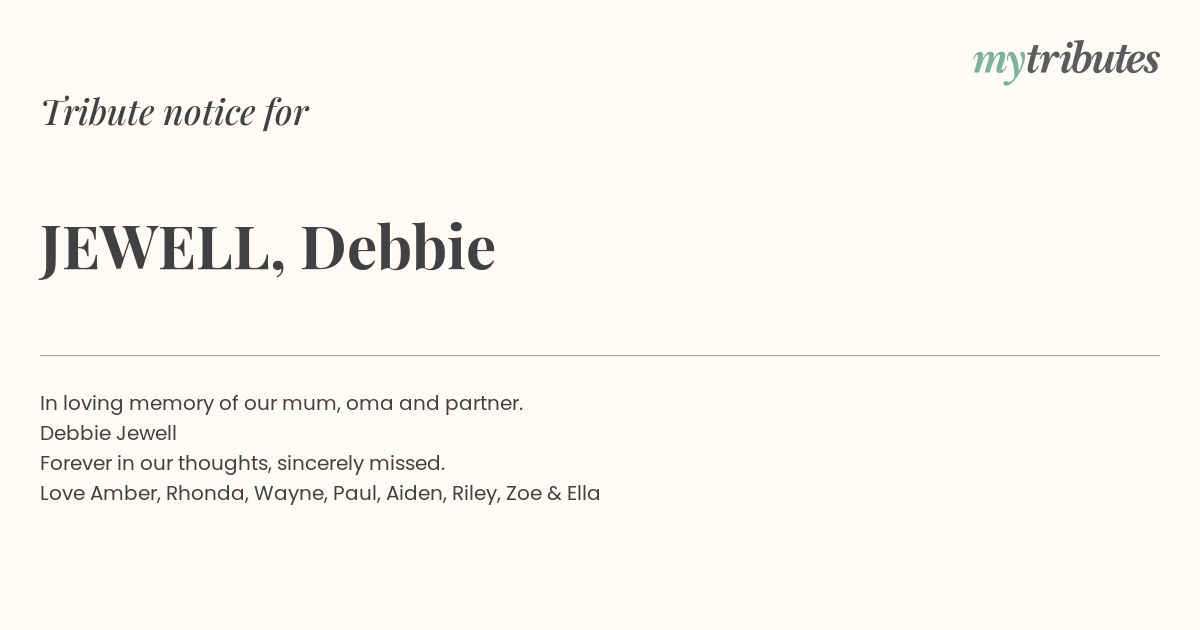Viewport: 1200px width, 630px height.
Task: Click the line "In loving memory of our mum"
Action: pyautogui.click(x=281, y=403)
